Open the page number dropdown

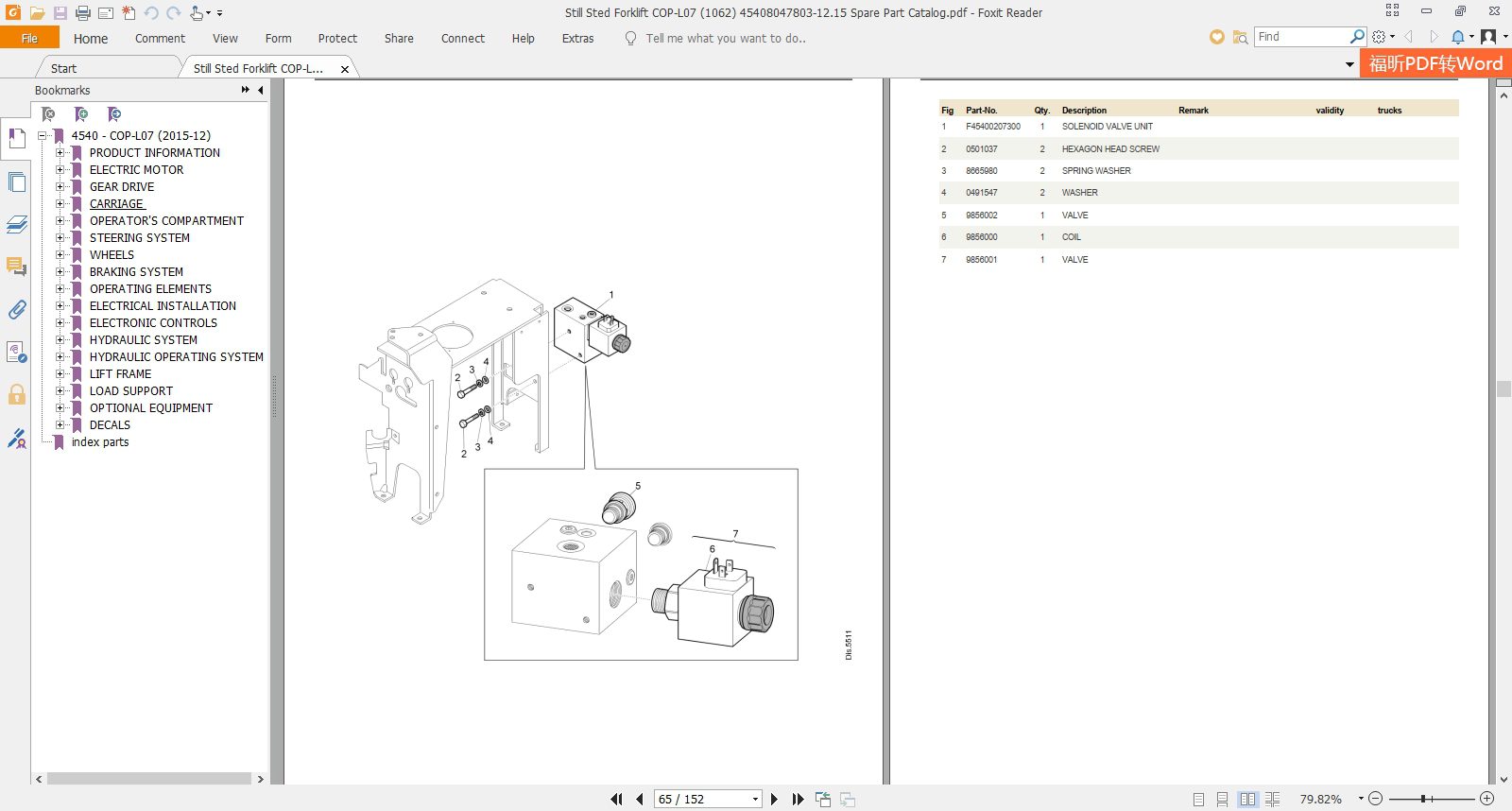(x=755, y=799)
